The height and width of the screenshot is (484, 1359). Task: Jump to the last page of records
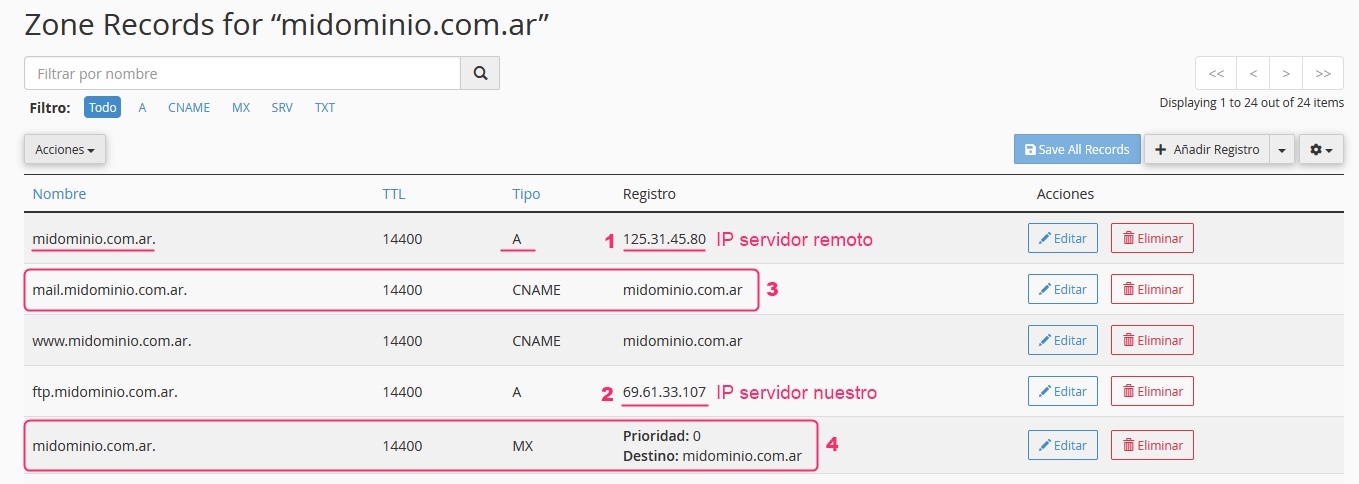click(1323, 73)
